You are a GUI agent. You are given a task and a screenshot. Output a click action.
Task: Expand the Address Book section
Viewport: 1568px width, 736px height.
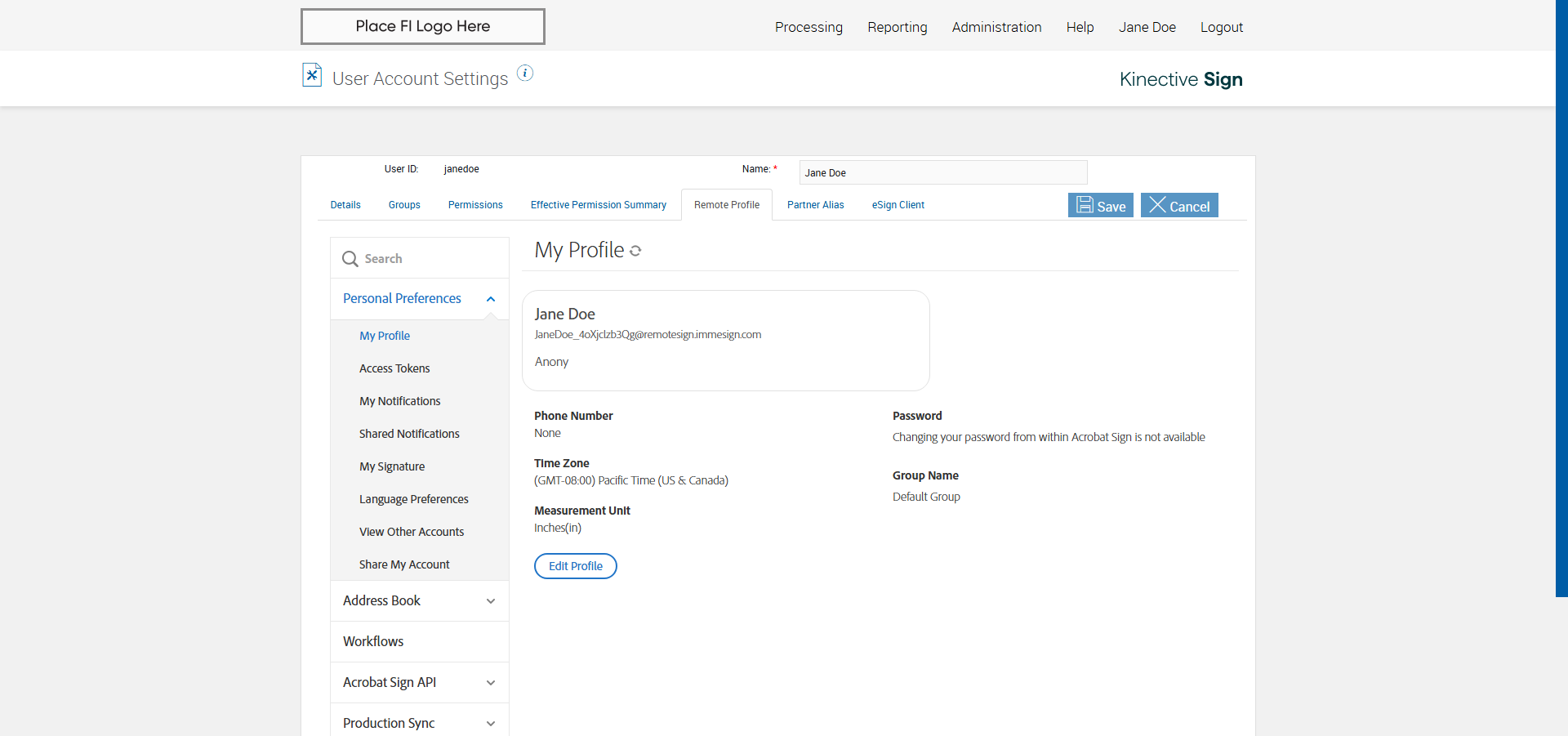[491, 601]
